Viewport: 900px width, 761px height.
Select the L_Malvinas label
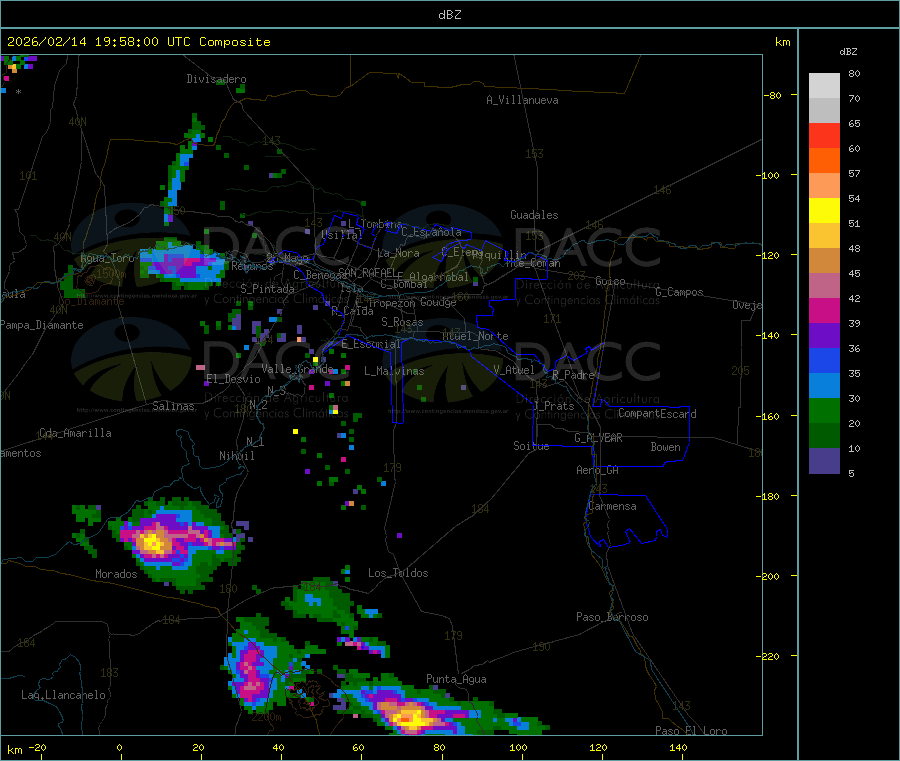tap(394, 371)
